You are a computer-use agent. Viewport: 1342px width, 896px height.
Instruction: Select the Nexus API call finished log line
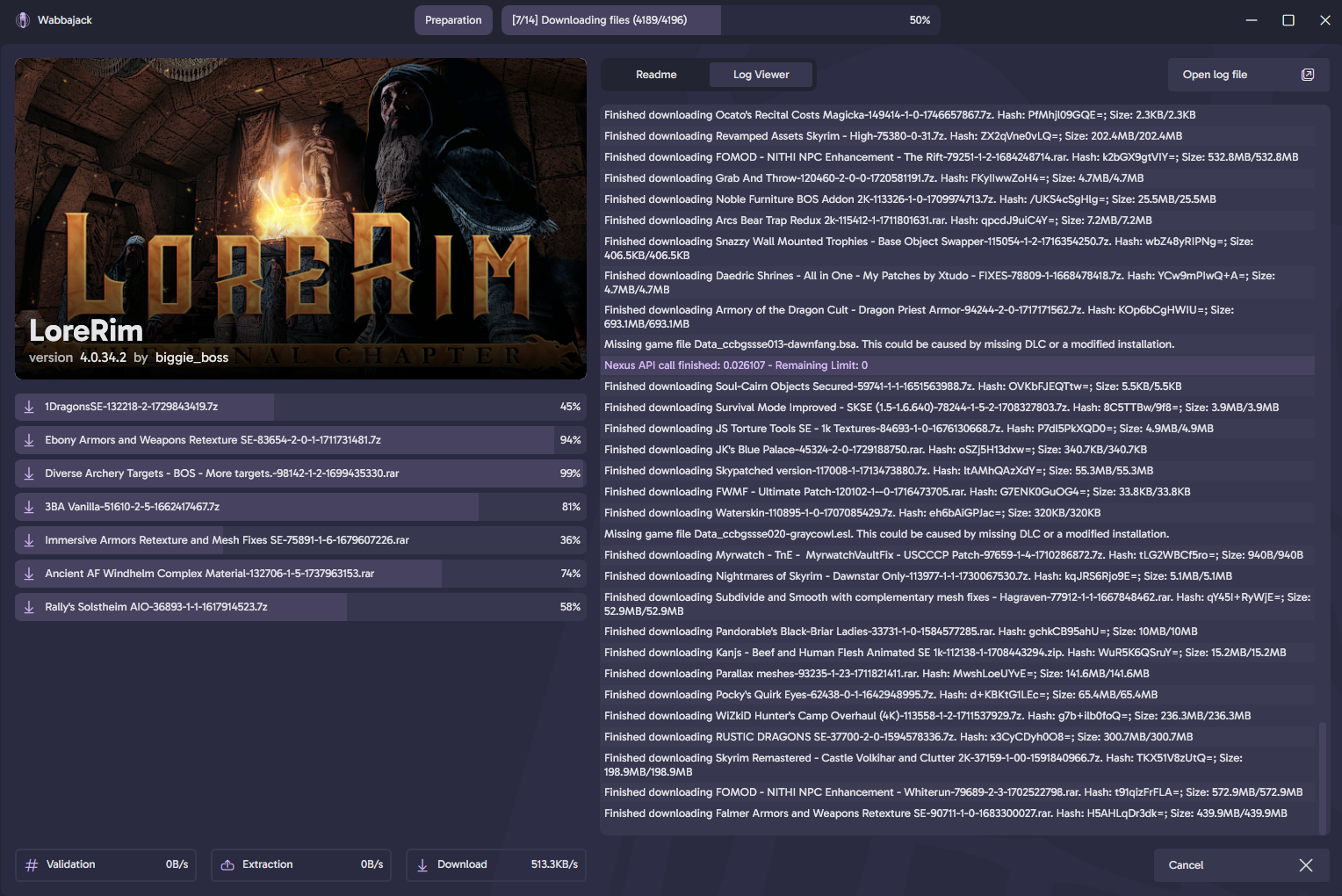pyautogui.click(x=957, y=365)
